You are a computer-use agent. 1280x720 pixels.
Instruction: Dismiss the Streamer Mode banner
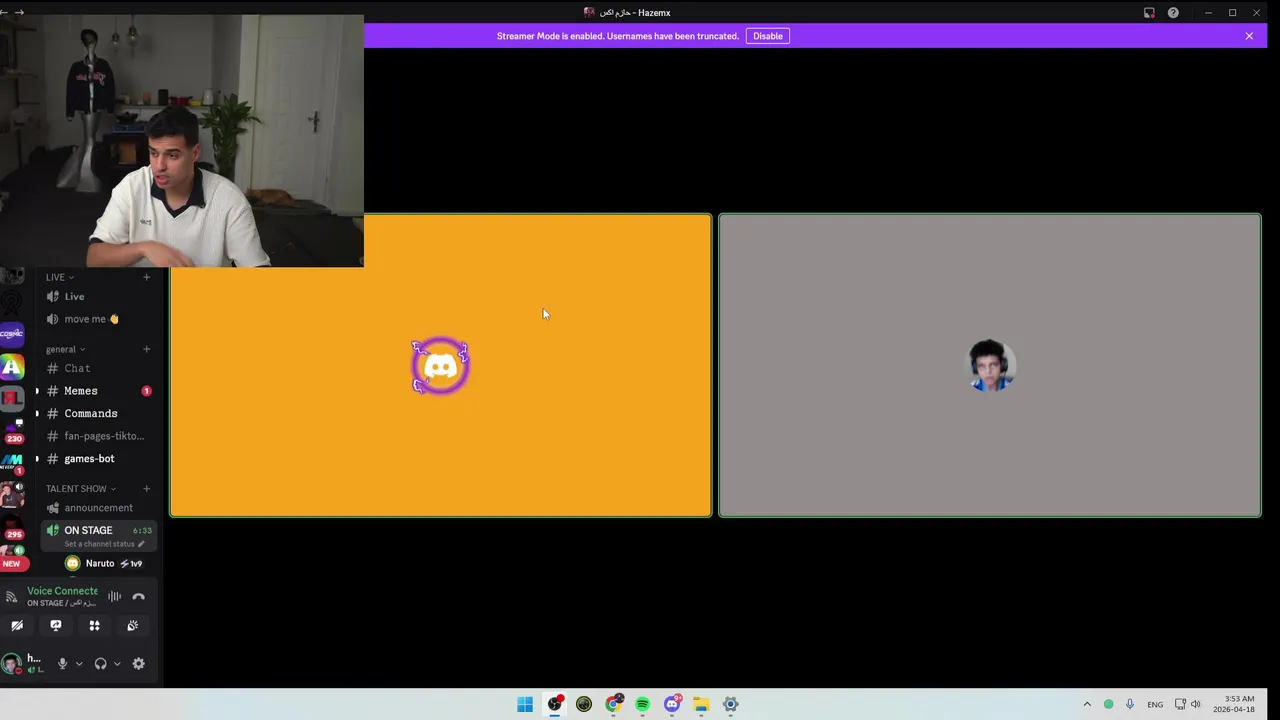tap(1249, 36)
